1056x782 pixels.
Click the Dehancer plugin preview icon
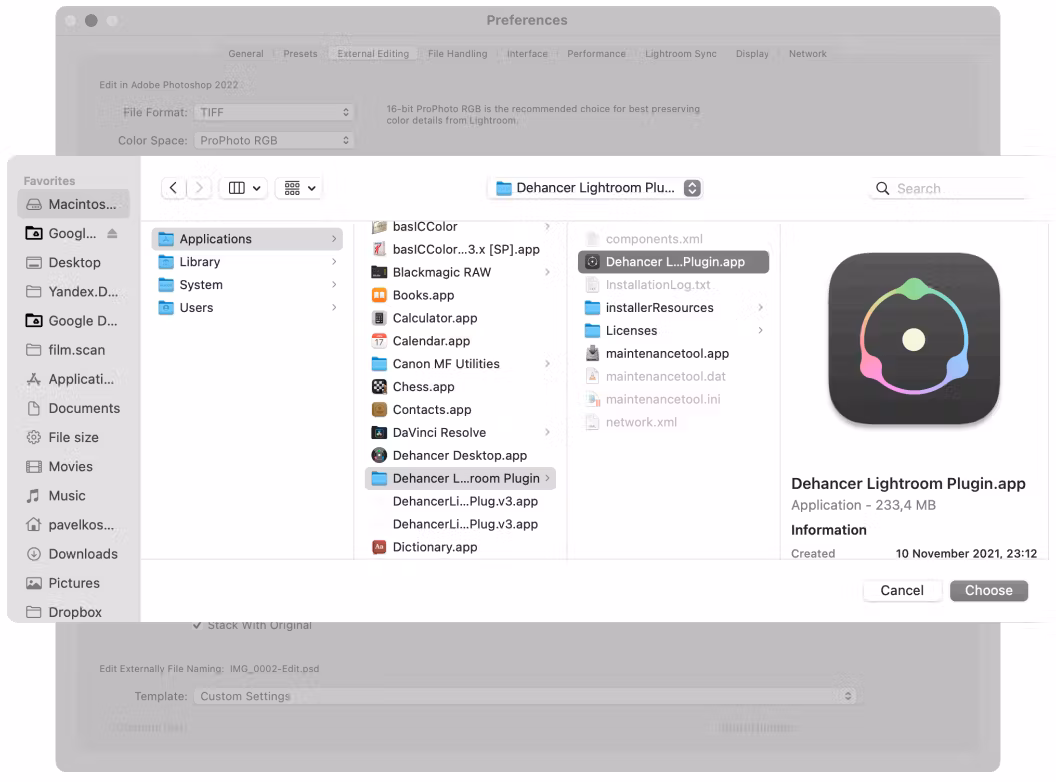pos(914,338)
